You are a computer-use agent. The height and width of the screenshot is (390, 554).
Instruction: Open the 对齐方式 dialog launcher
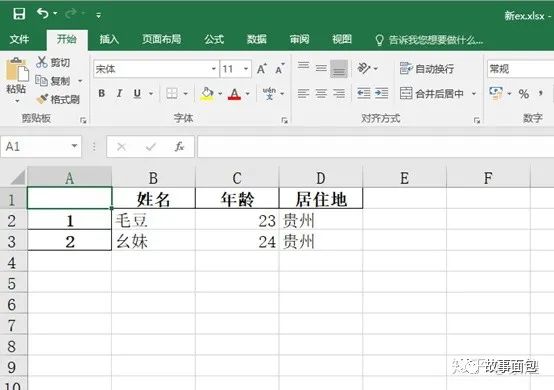pyautogui.click(x=477, y=120)
